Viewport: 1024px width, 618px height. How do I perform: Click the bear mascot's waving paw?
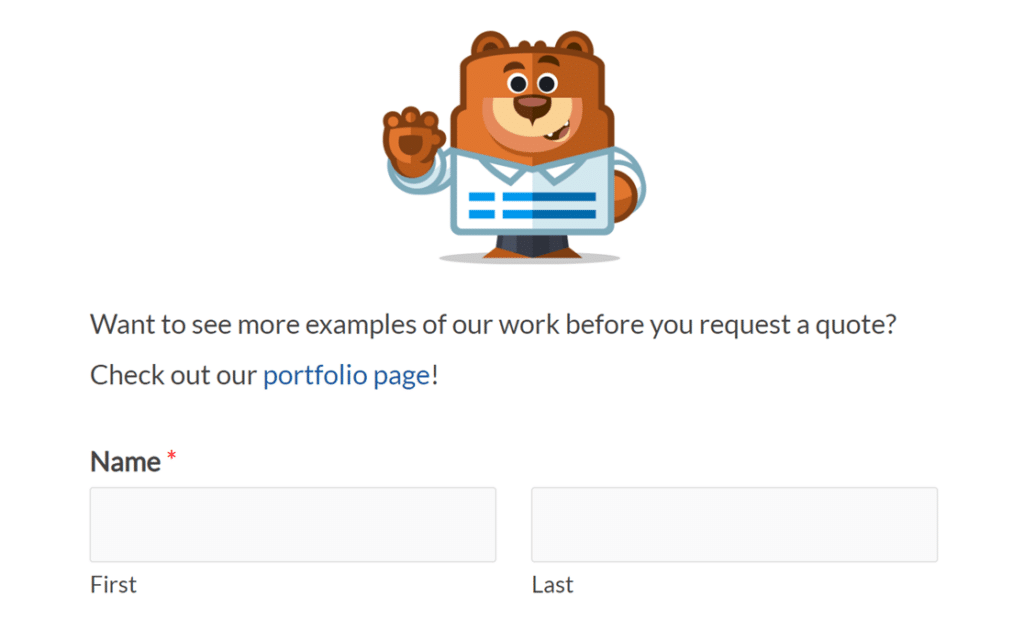pos(412,140)
